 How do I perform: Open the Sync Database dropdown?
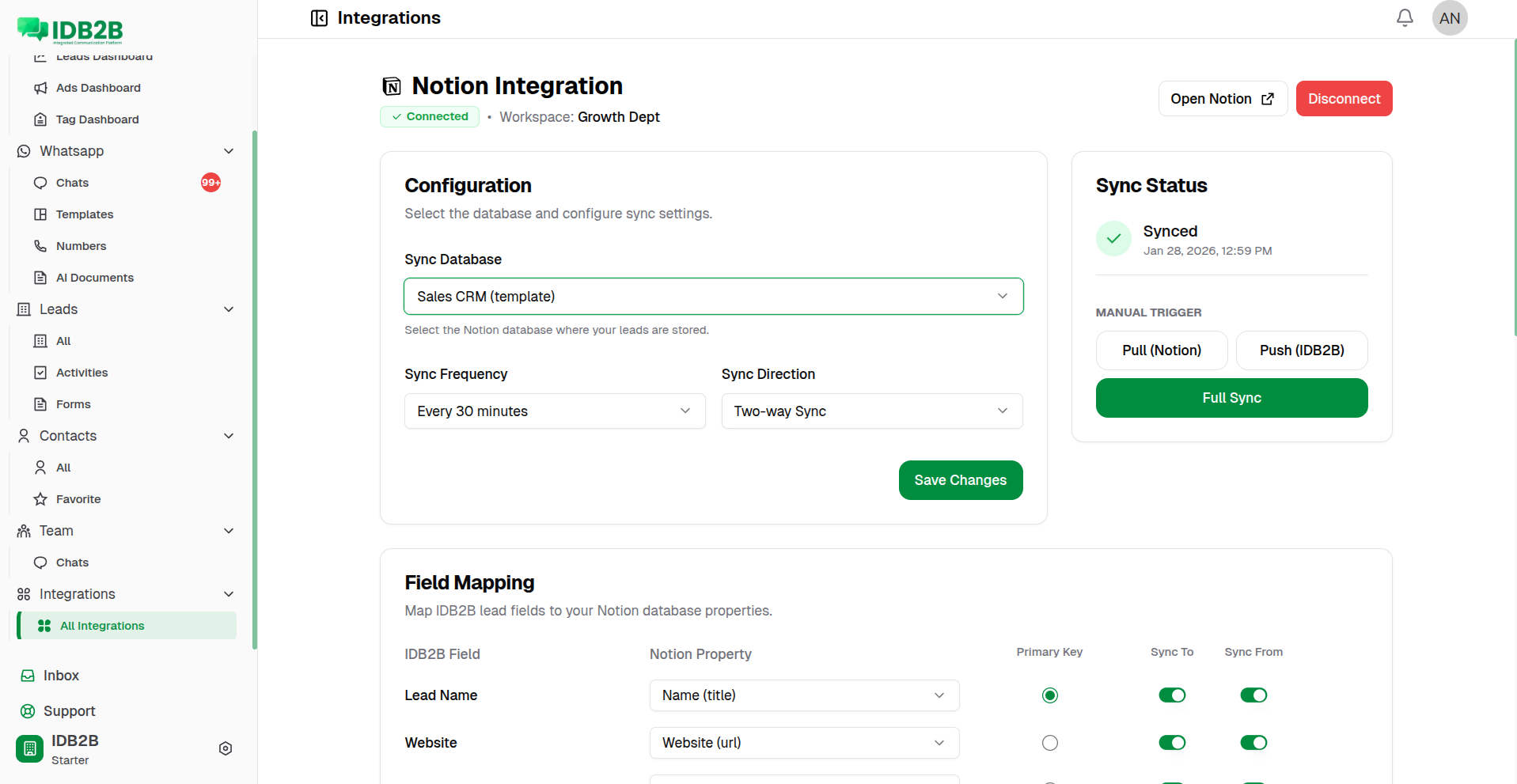click(713, 296)
